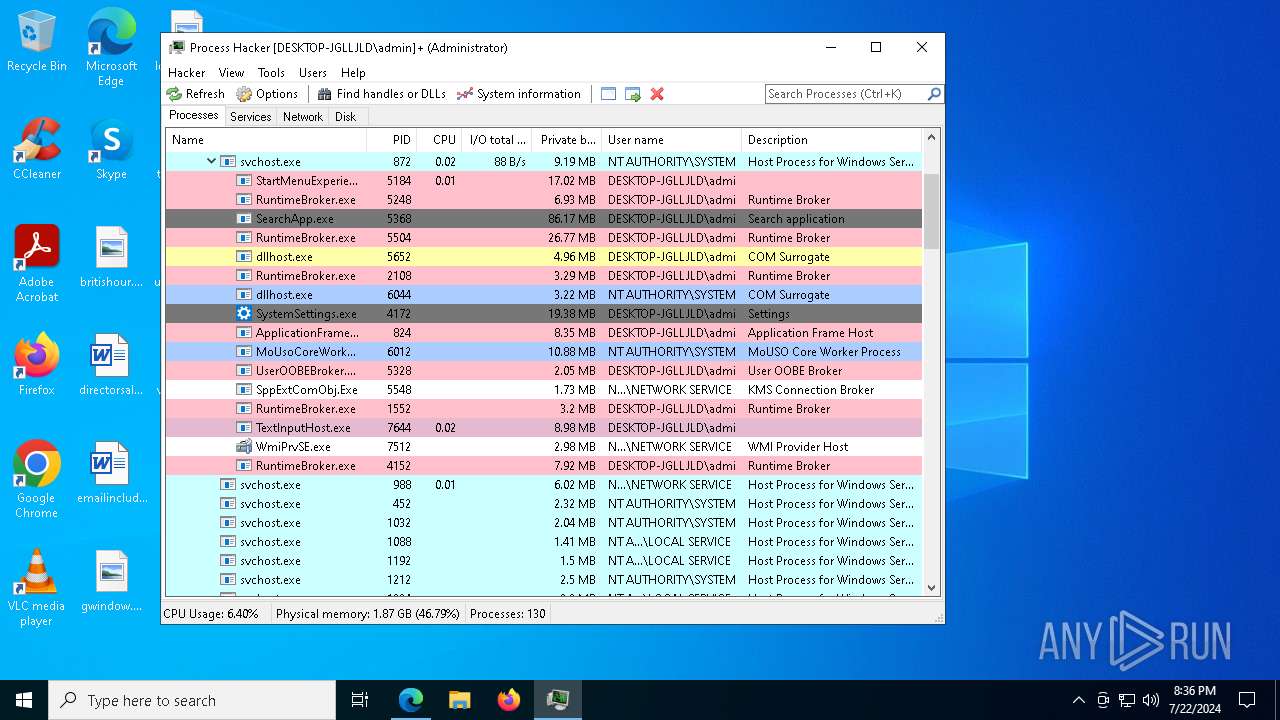Select dllhost.exe with PID 6044
Viewport: 1280px width, 720px height.
[543, 294]
